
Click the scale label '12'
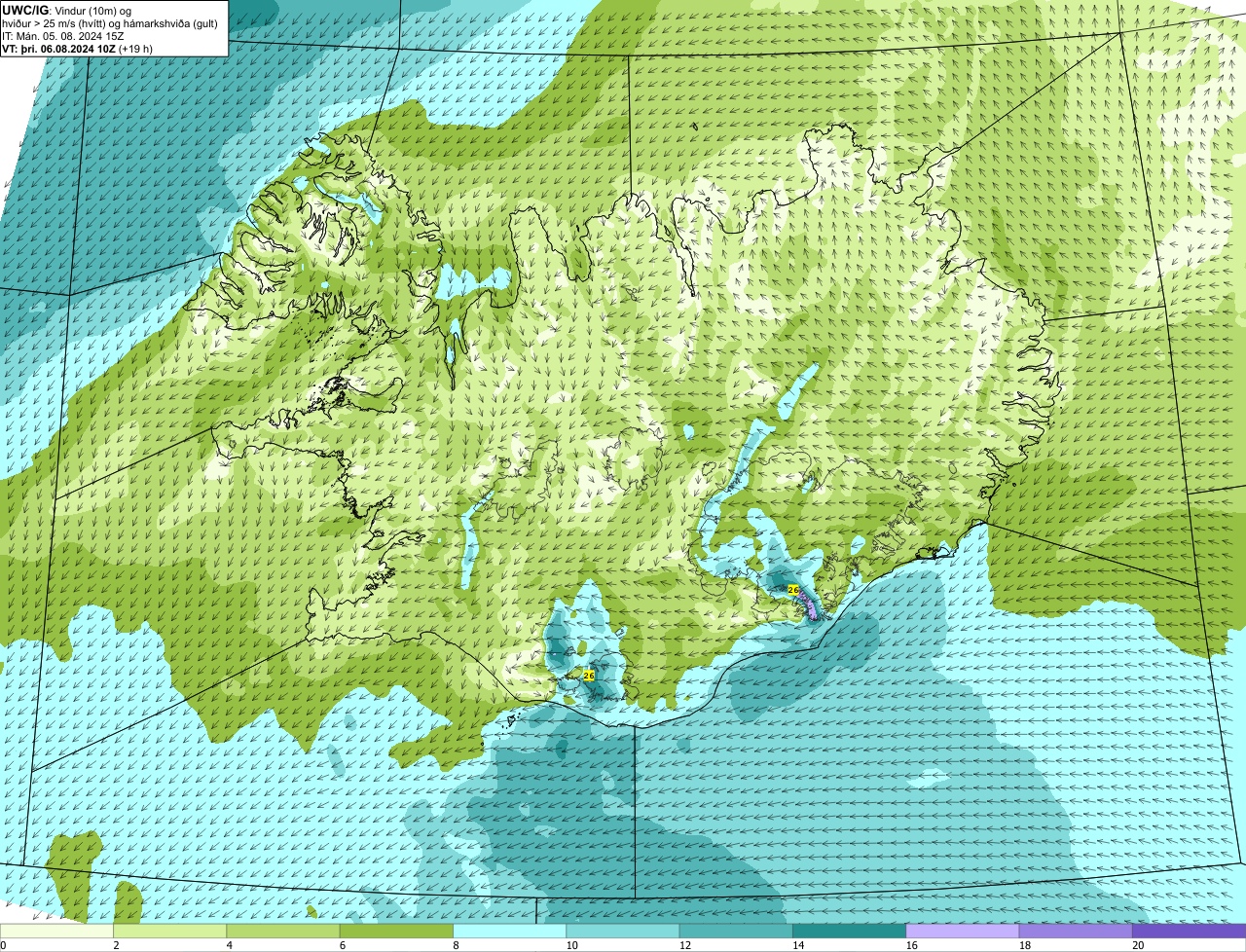pyautogui.click(x=684, y=945)
